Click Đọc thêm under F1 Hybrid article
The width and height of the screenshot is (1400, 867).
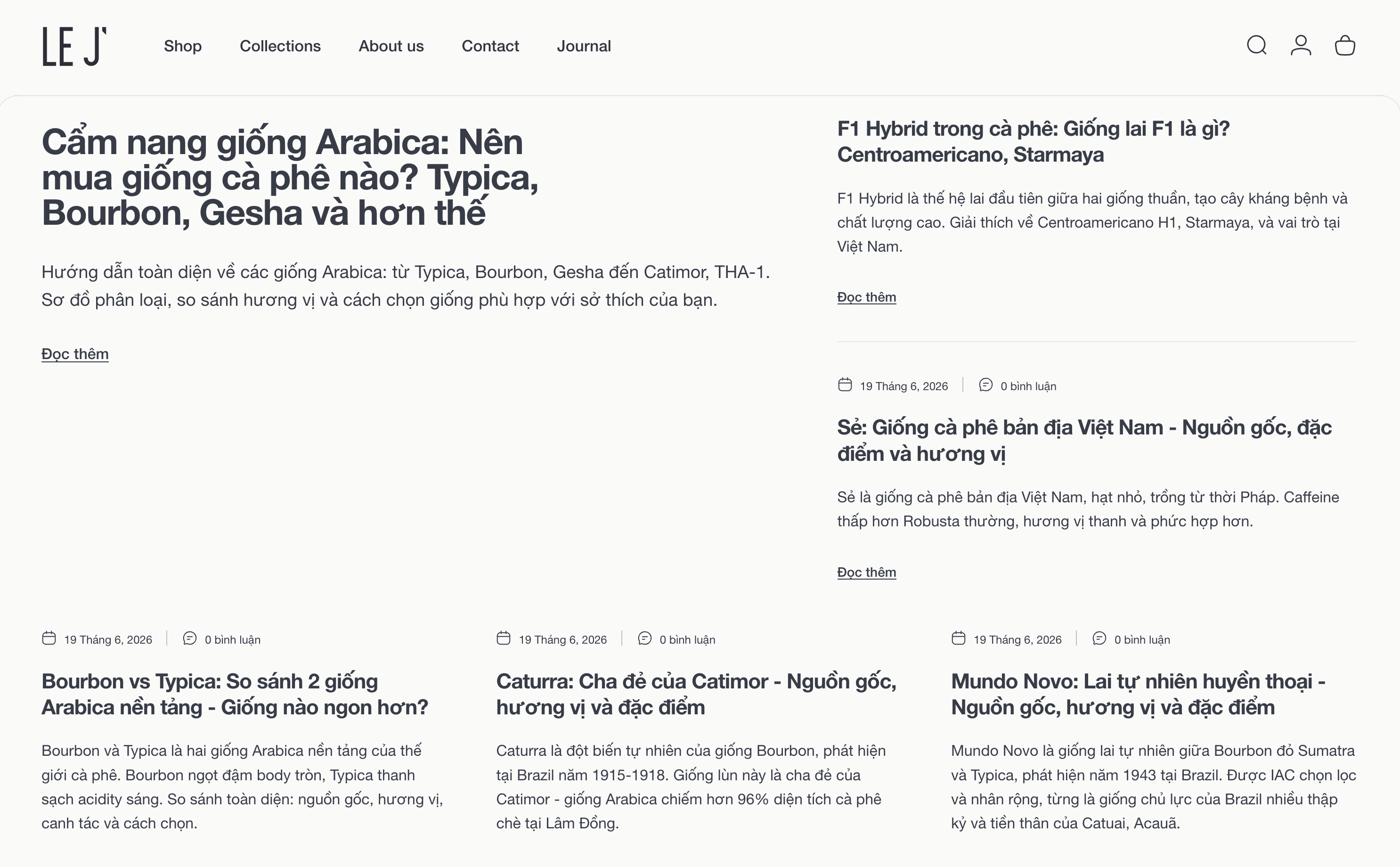[866, 297]
